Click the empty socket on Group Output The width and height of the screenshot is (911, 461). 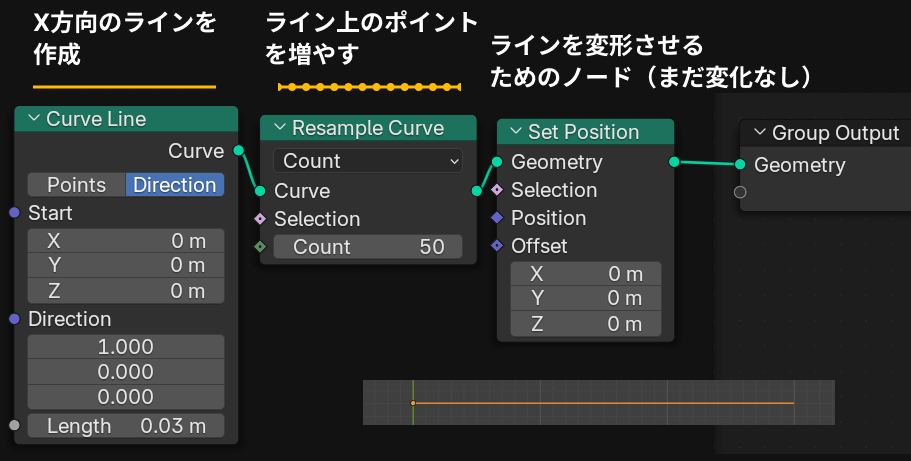point(740,192)
